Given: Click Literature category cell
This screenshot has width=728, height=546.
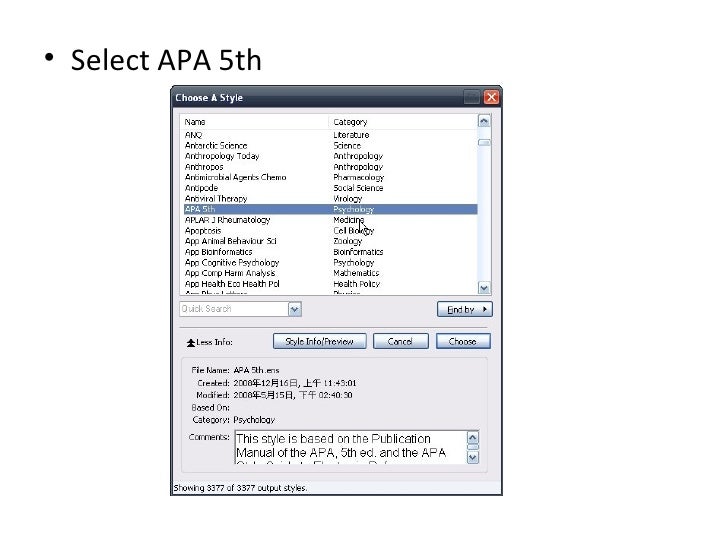Looking at the screenshot, I should (351, 135).
